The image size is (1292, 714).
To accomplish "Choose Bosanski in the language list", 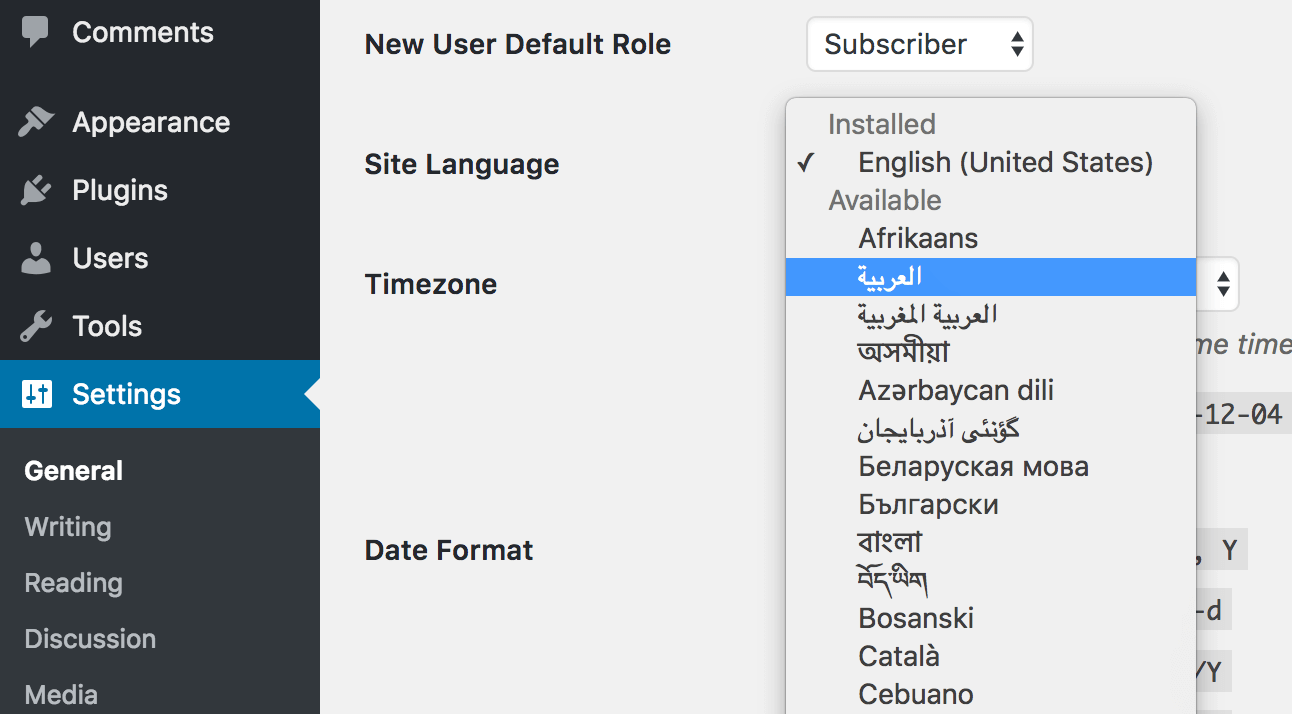I will pos(915,617).
